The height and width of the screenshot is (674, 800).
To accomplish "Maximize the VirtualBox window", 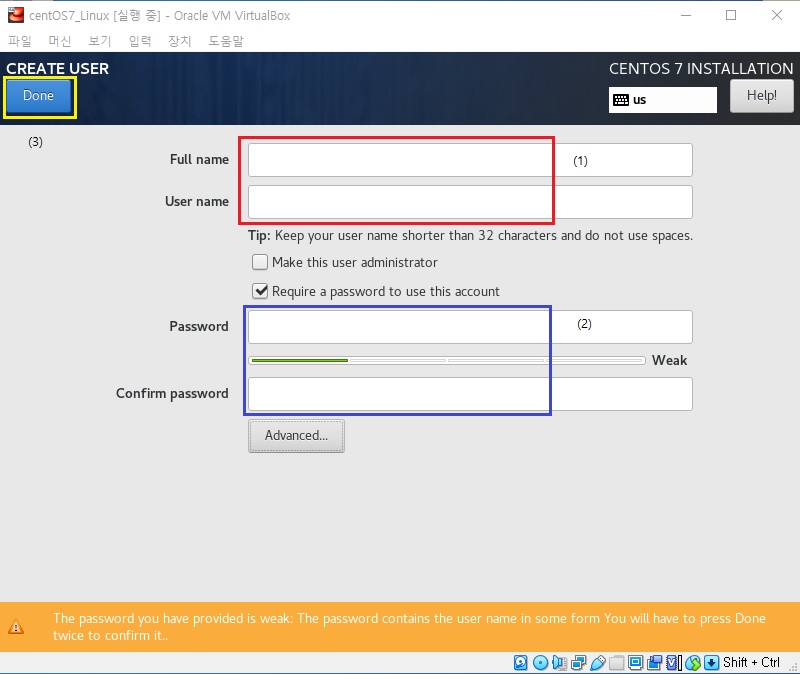I will 731,15.
